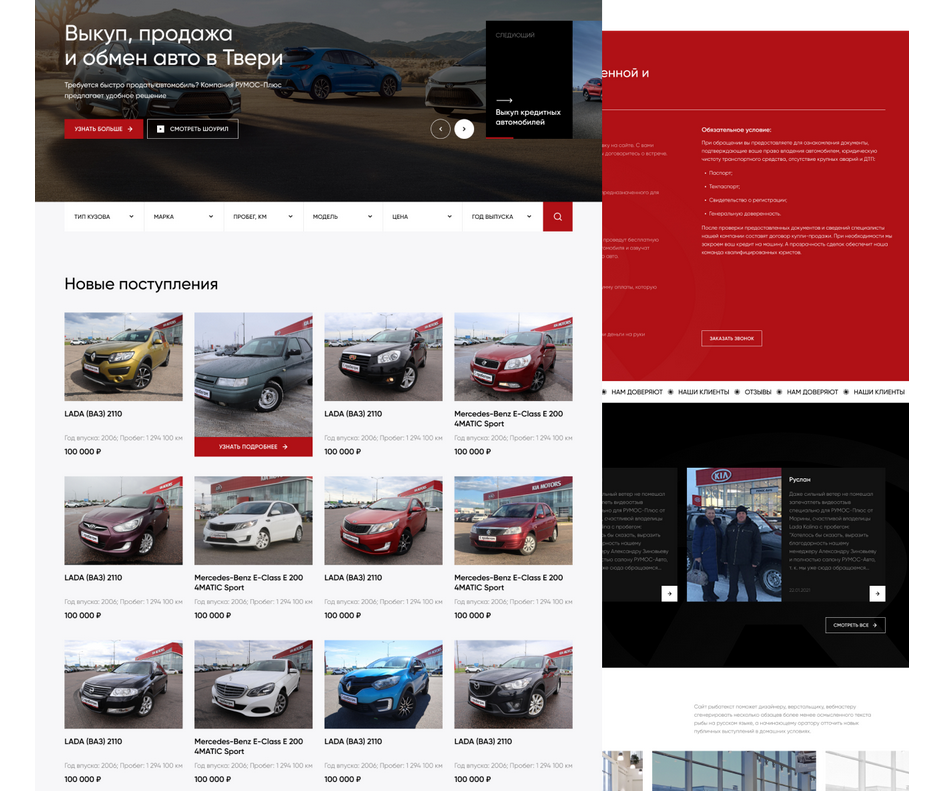Click the 'СЛЕДУЮЩИЙ' label on black card

click(515, 35)
